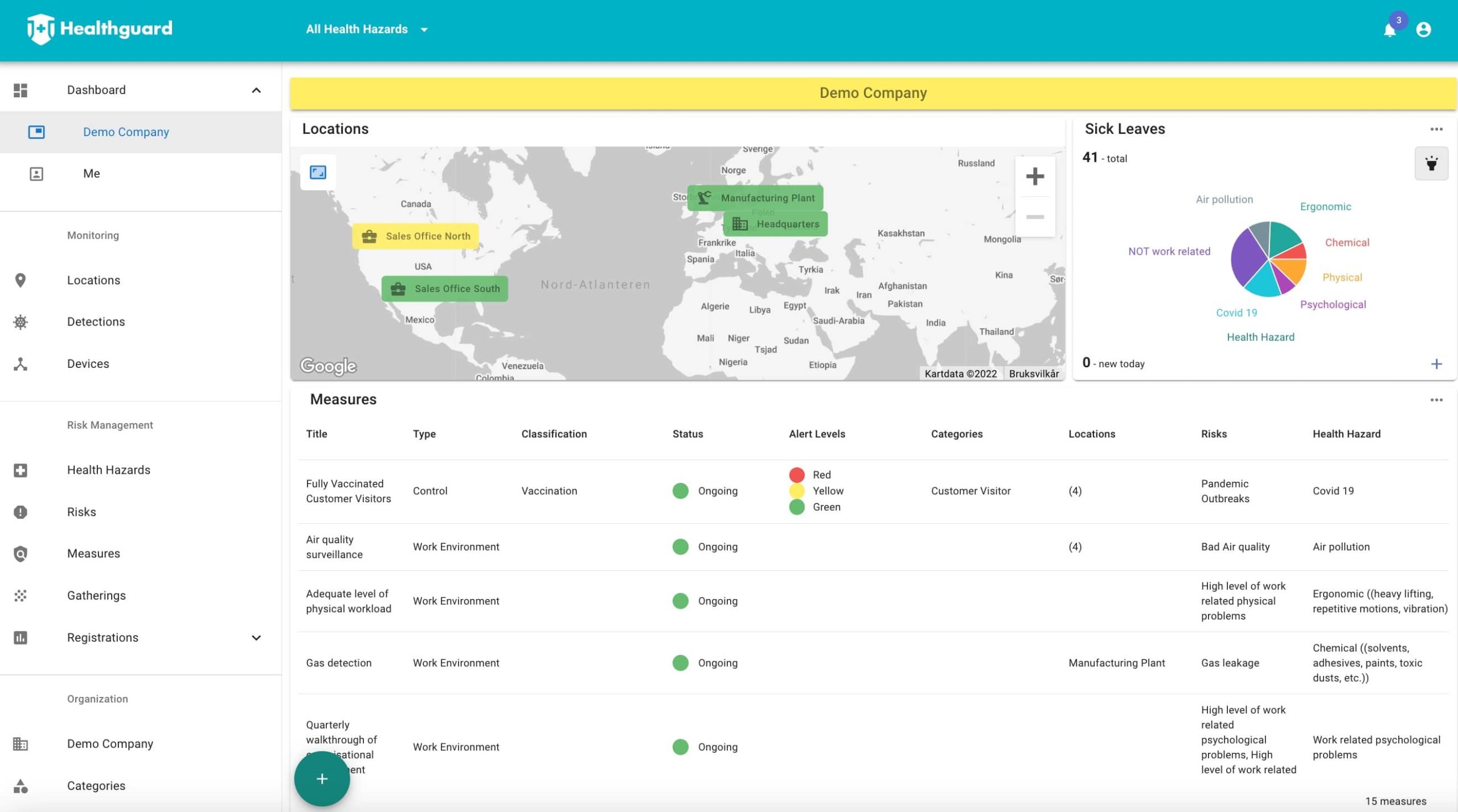This screenshot has width=1458, height=812.
Task: Click the Google logo on the map
Action: point(329,366)
